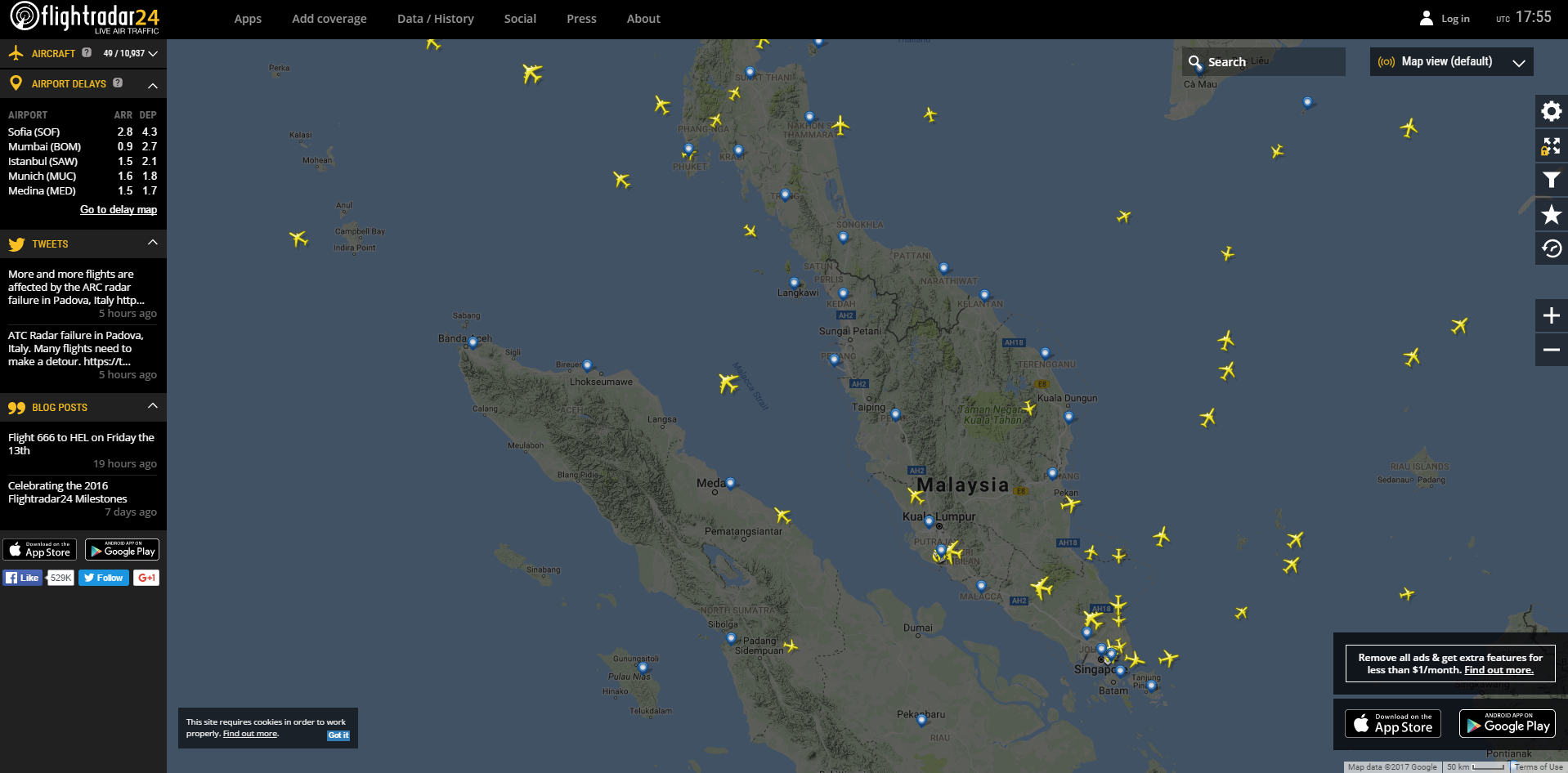Click the Twitter bird Tweets icon
This screenshot has height=773, width=1568.
pos(16,244)
